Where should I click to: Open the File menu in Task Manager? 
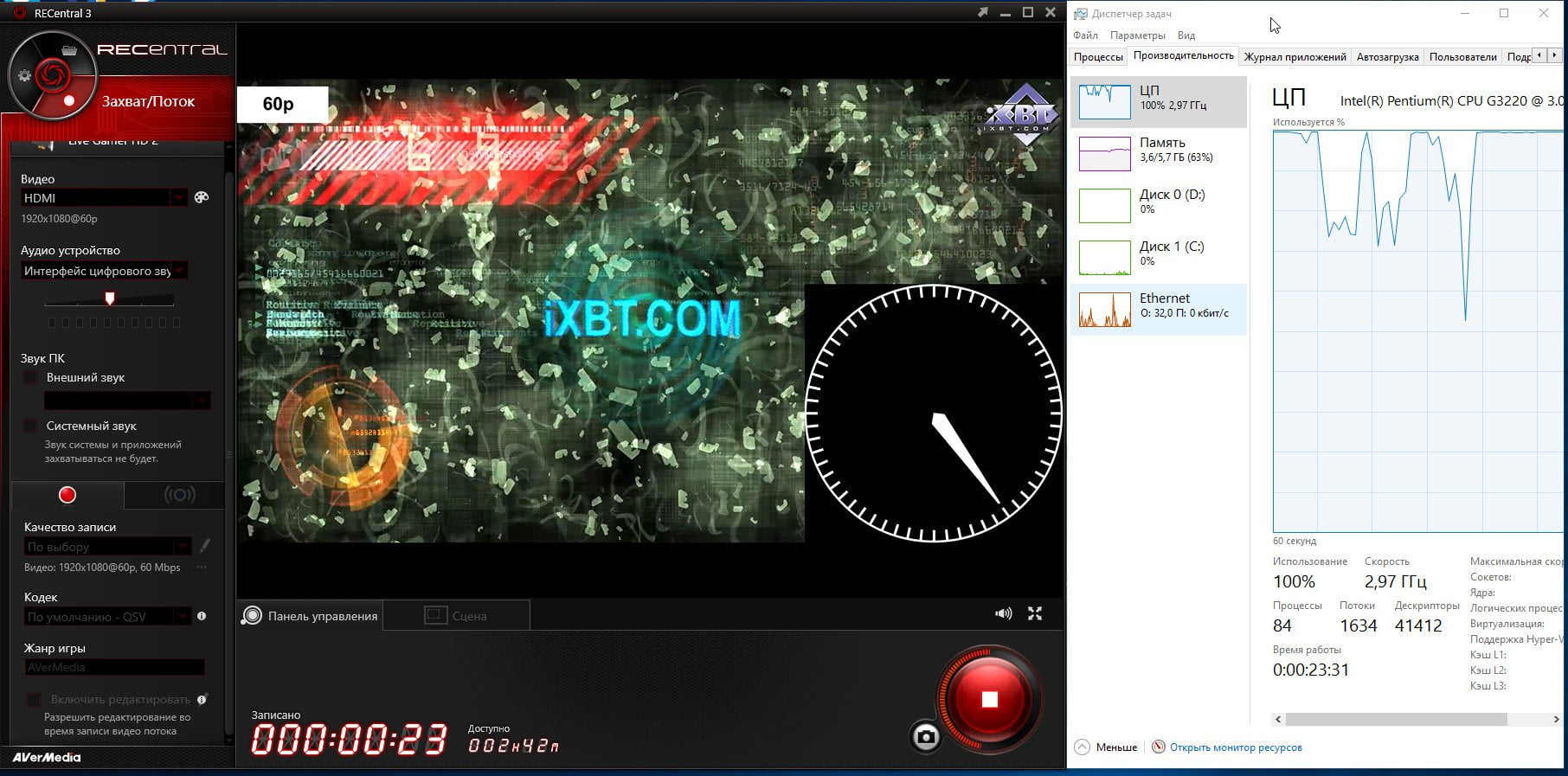click(1085, 35)
